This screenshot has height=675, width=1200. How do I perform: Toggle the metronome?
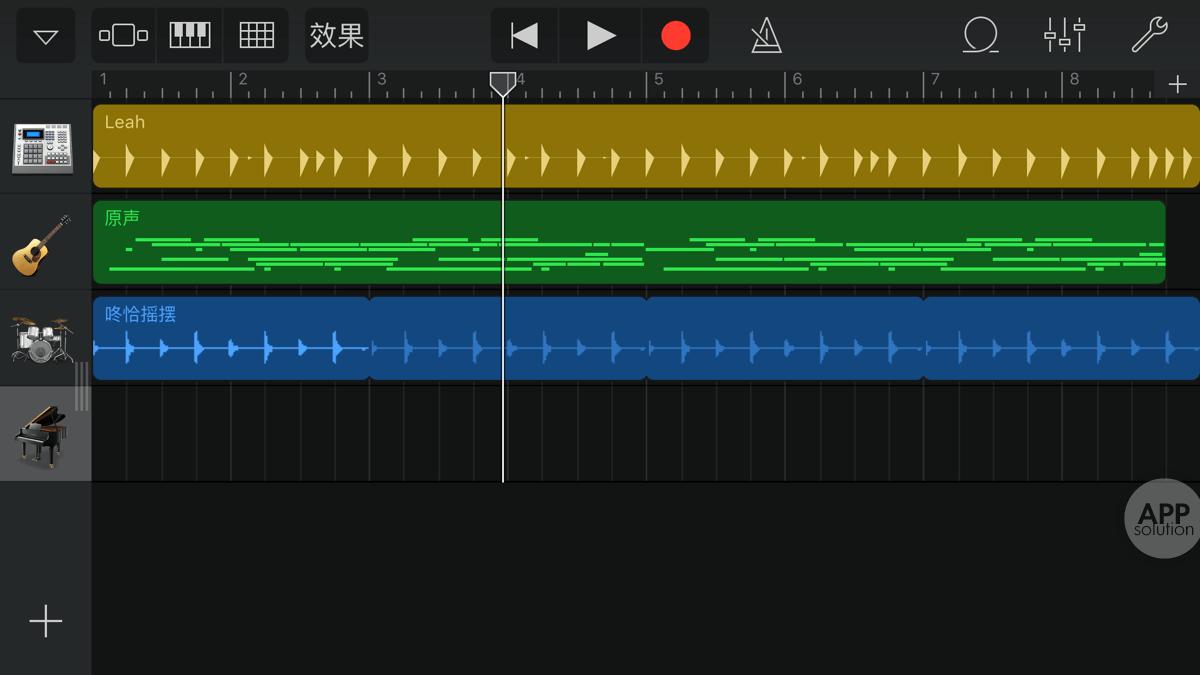[x=766, y=36]
